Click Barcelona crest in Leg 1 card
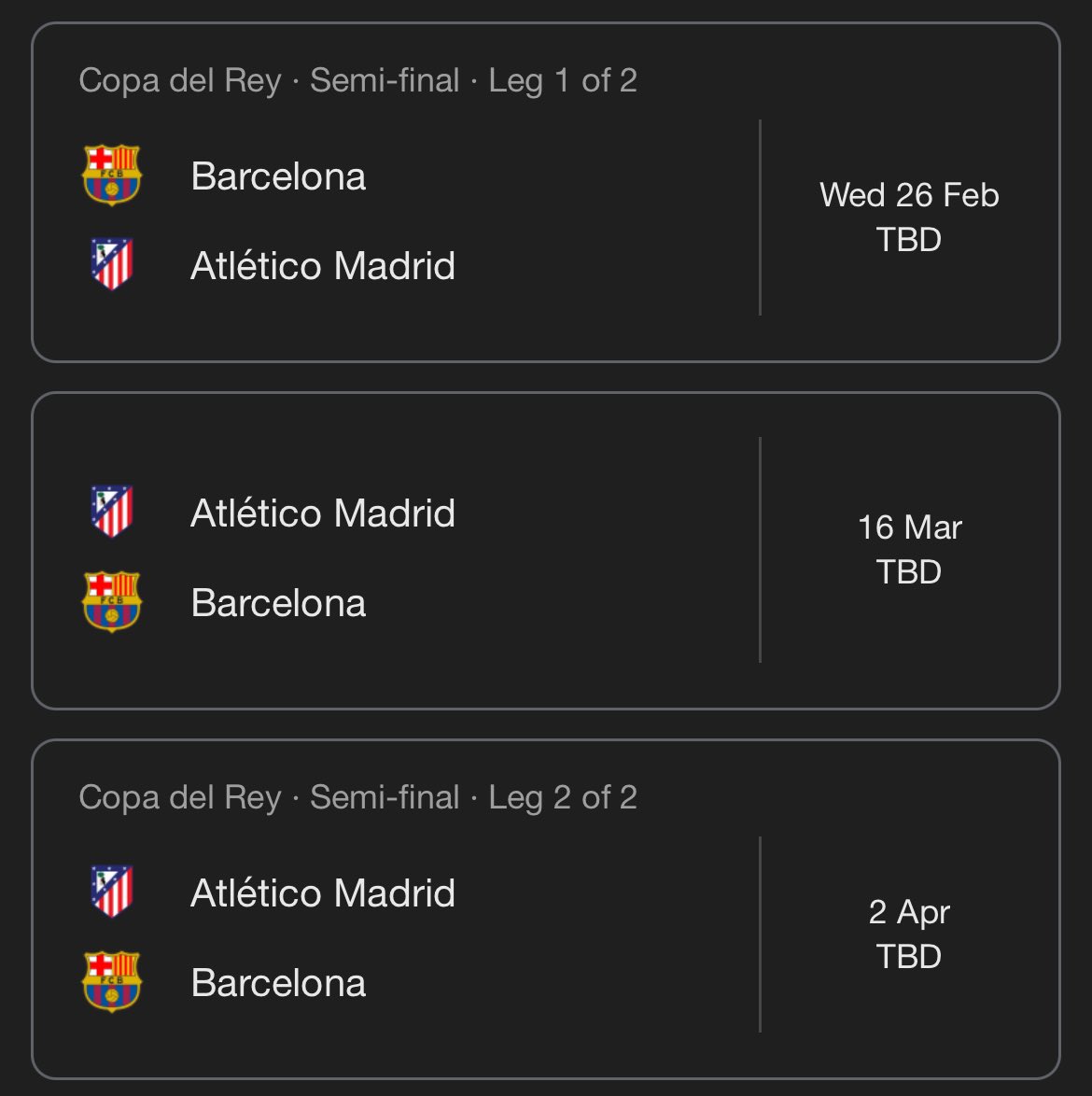Viewport: 1092px width, 1096px height. [x=112, y=175]
